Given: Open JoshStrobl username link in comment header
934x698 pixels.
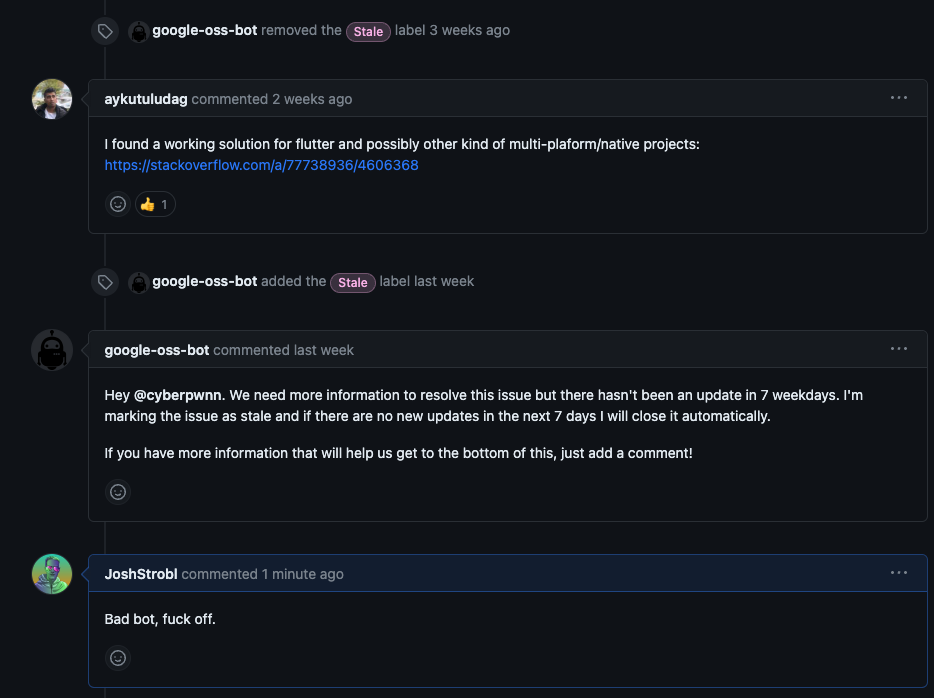Looking at the screenshot, I should [141, 574].
